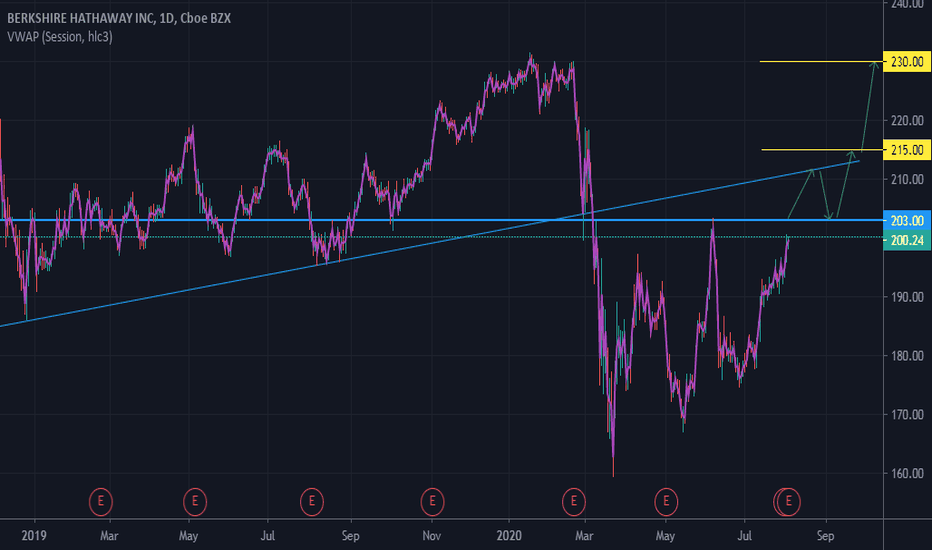
Task: Click the BERKSHIRE HATHAWAY INC symbol title
Action: [x=81, y=18]
